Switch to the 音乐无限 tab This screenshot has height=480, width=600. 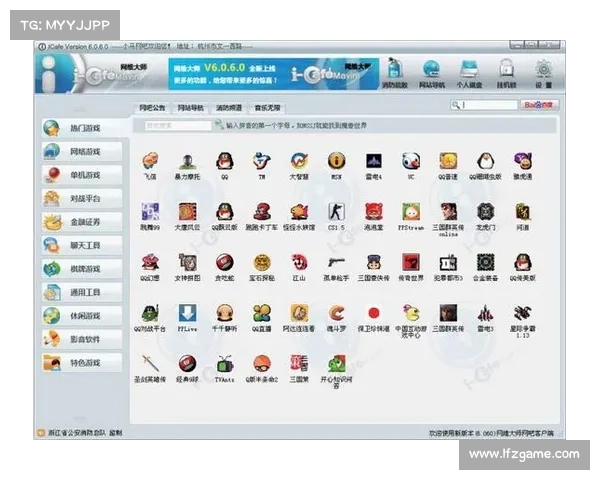tap(267, 108)
